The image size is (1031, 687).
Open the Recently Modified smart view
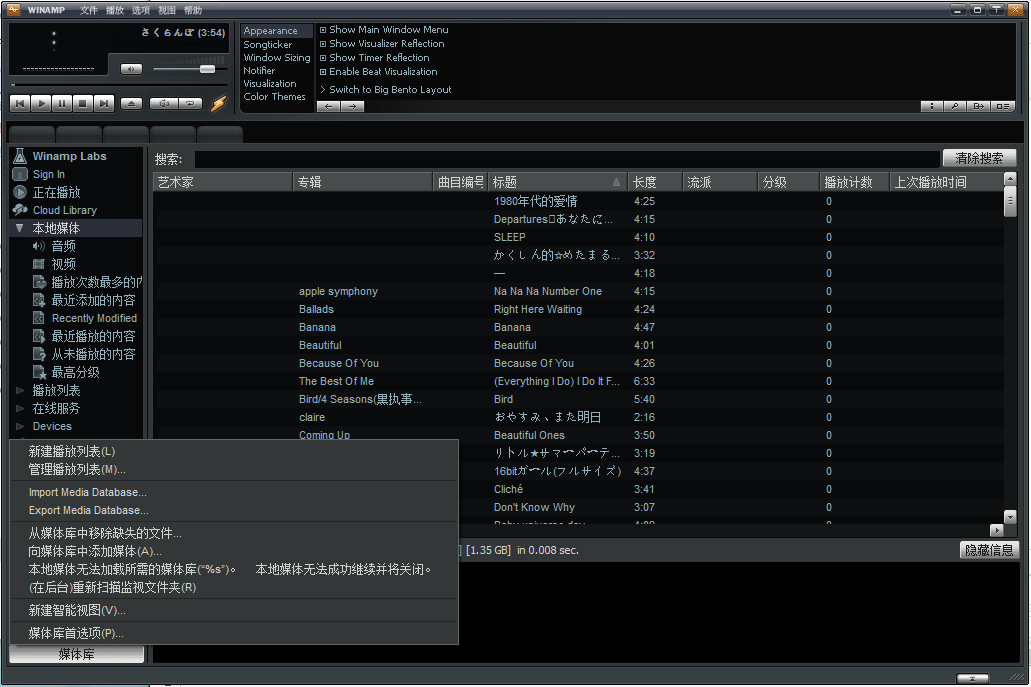point(94,318)
